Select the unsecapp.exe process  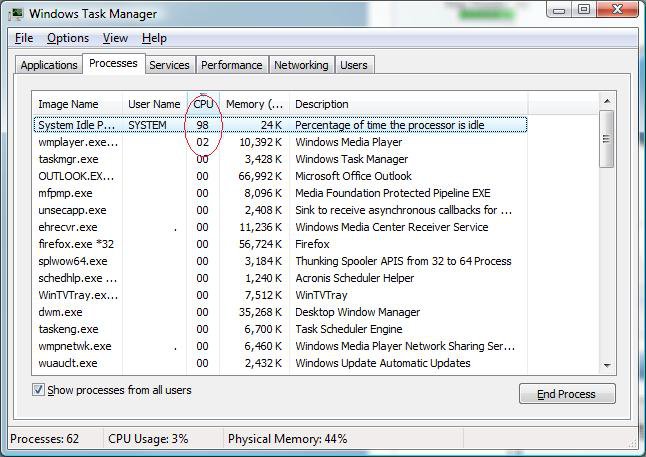pyautogui.click(x=280, y=210)
